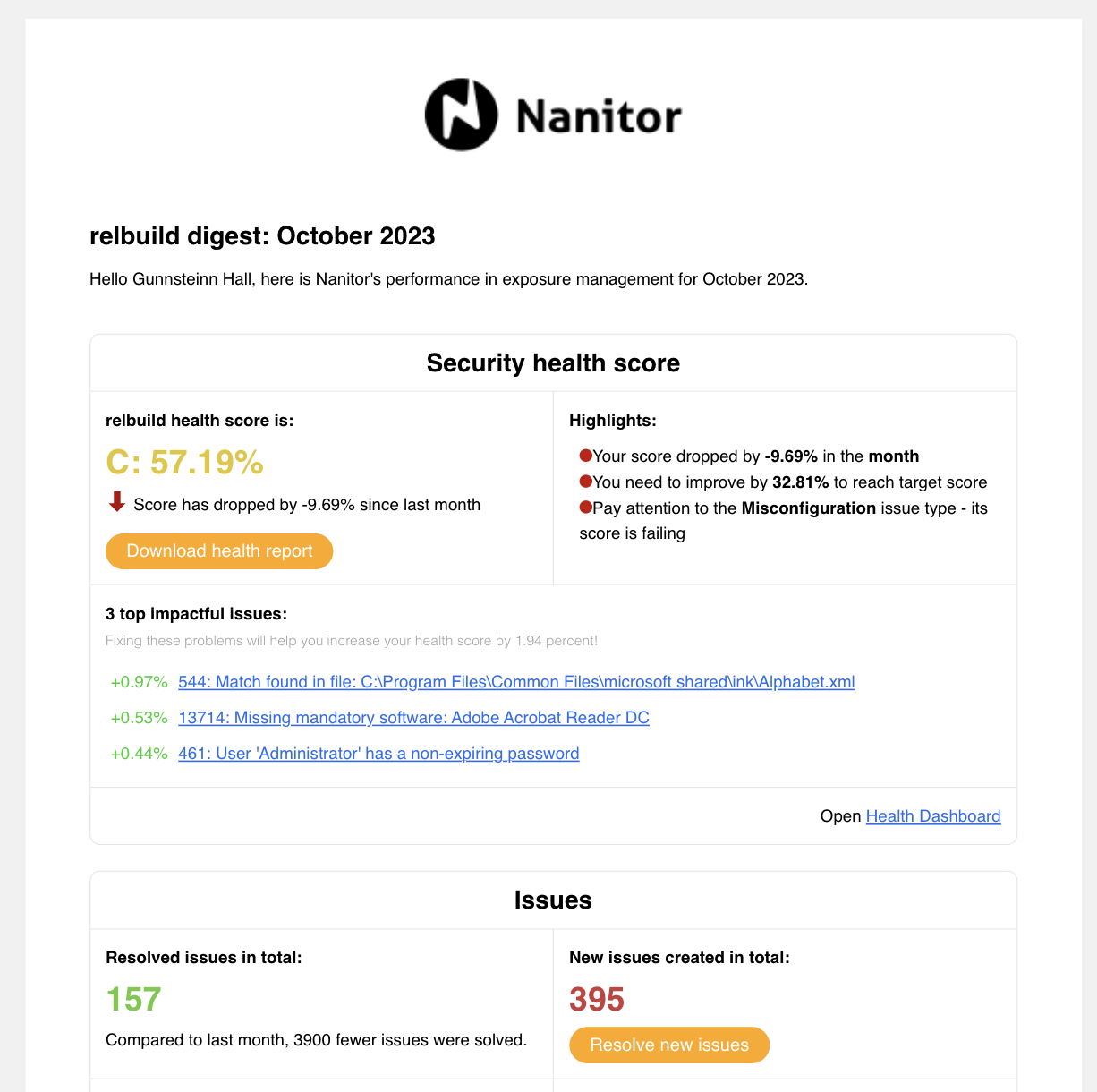
Task: Open issue 13714 Adobe Acrobat Reader link
Action: [x=413, y=718]
